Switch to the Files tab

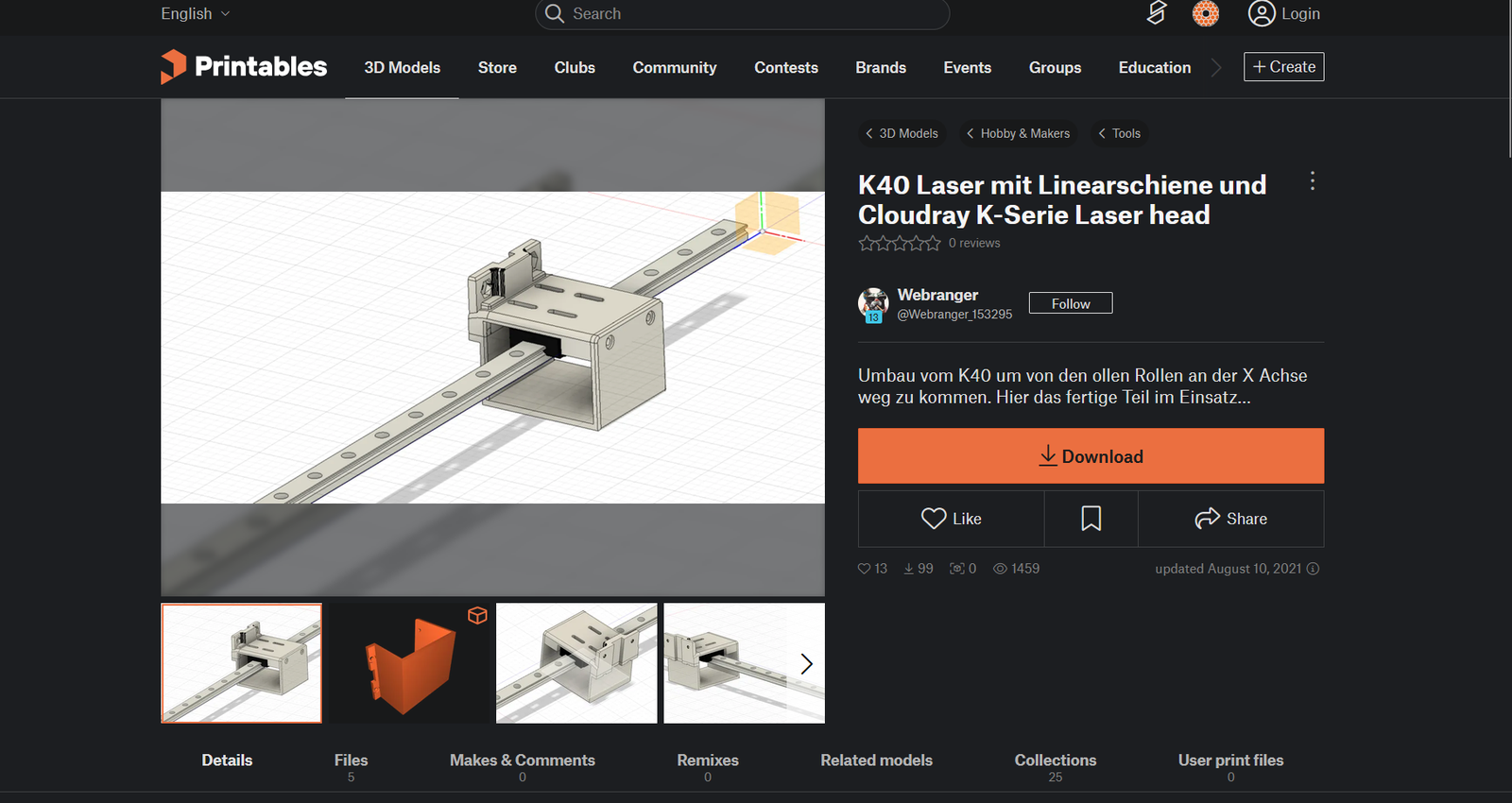point(351,767)
